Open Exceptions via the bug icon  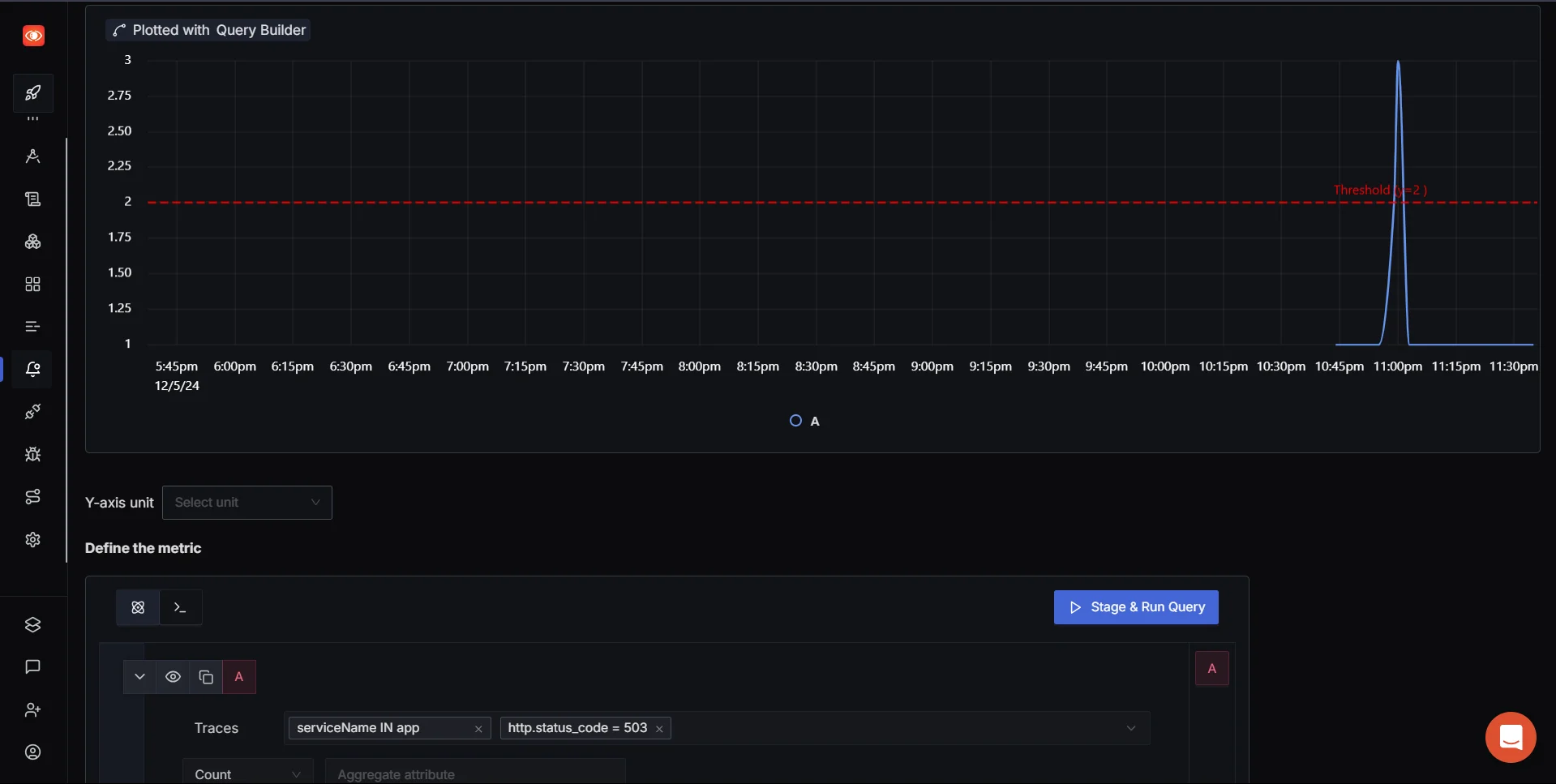(32, 455)
